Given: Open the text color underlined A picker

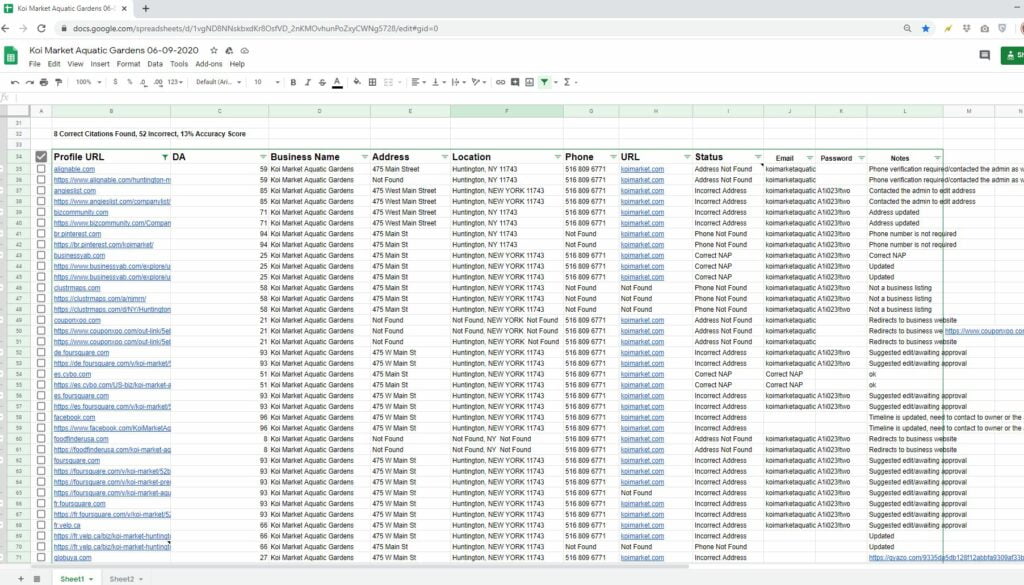Looking at the screenshot, I should [x=337, y=82].
